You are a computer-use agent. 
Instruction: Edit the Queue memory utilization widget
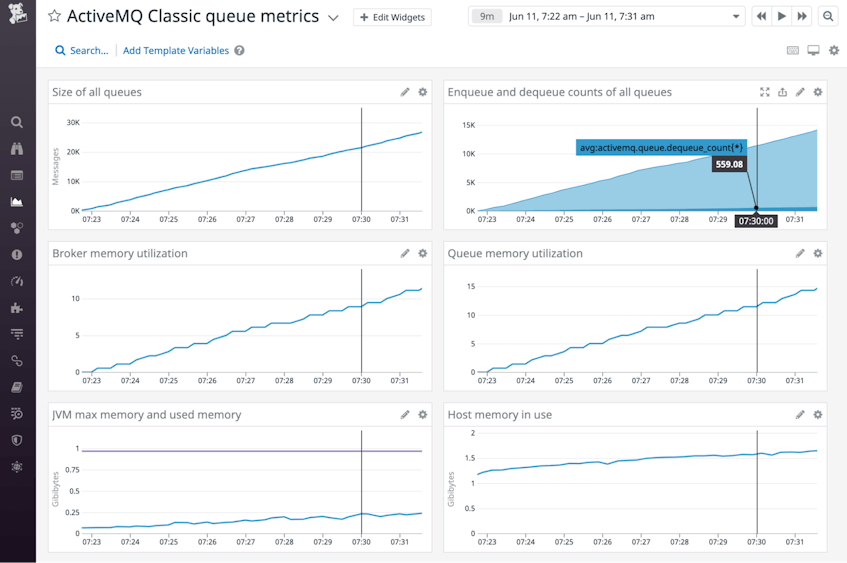pyautogui.click(x=800, y=253)
